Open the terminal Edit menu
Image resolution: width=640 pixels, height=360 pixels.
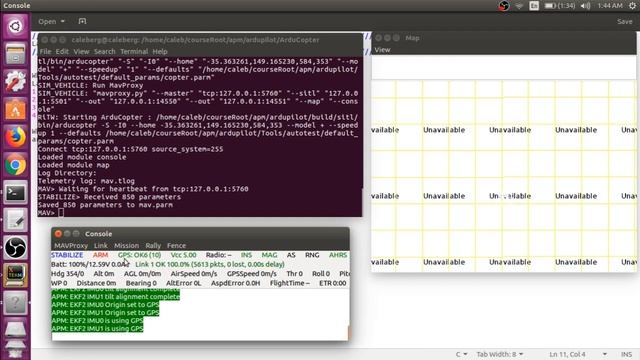(62, 51)
